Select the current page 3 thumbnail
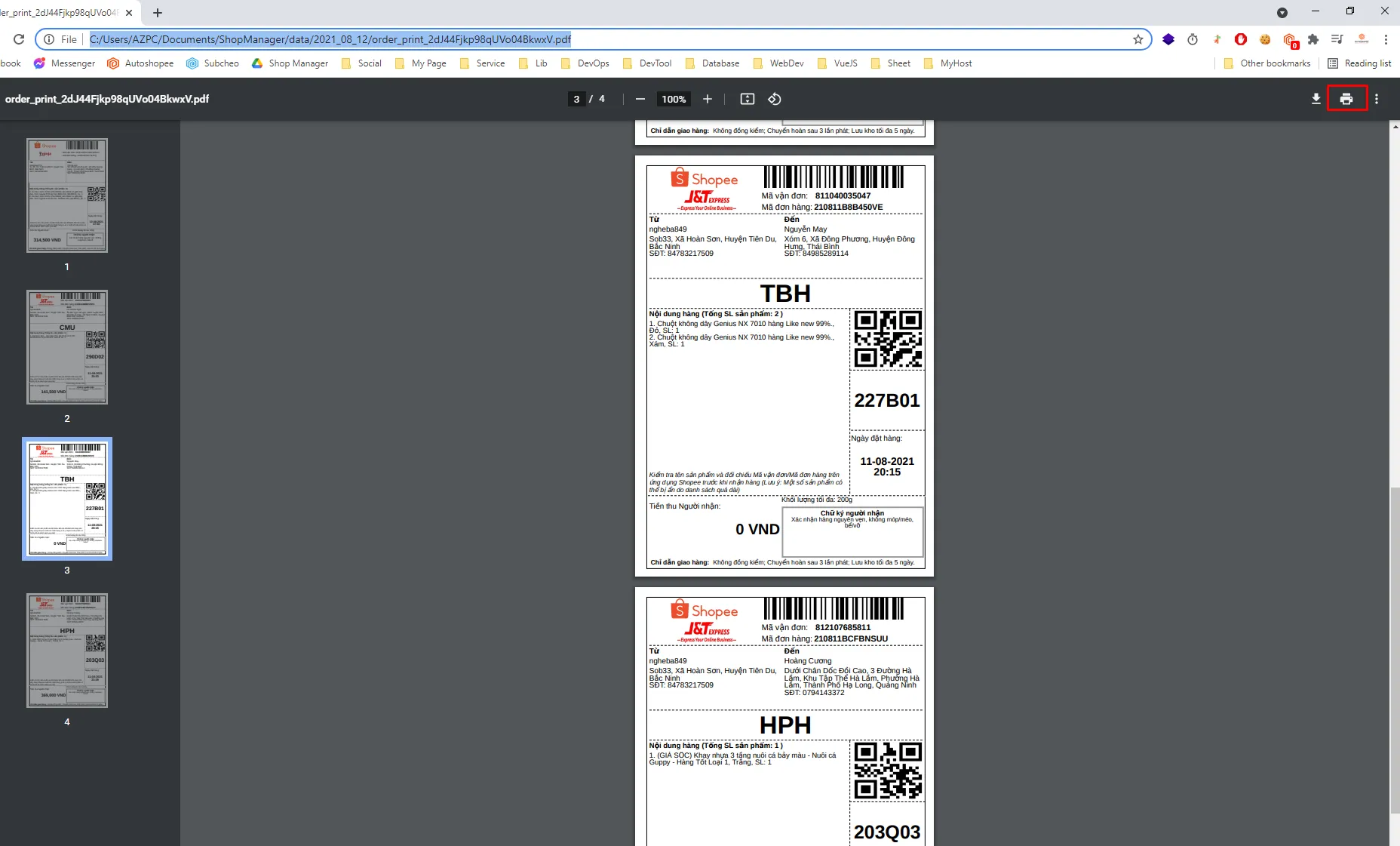Image resolution: width=1400 pixels, height=846 pixels. 67,499
